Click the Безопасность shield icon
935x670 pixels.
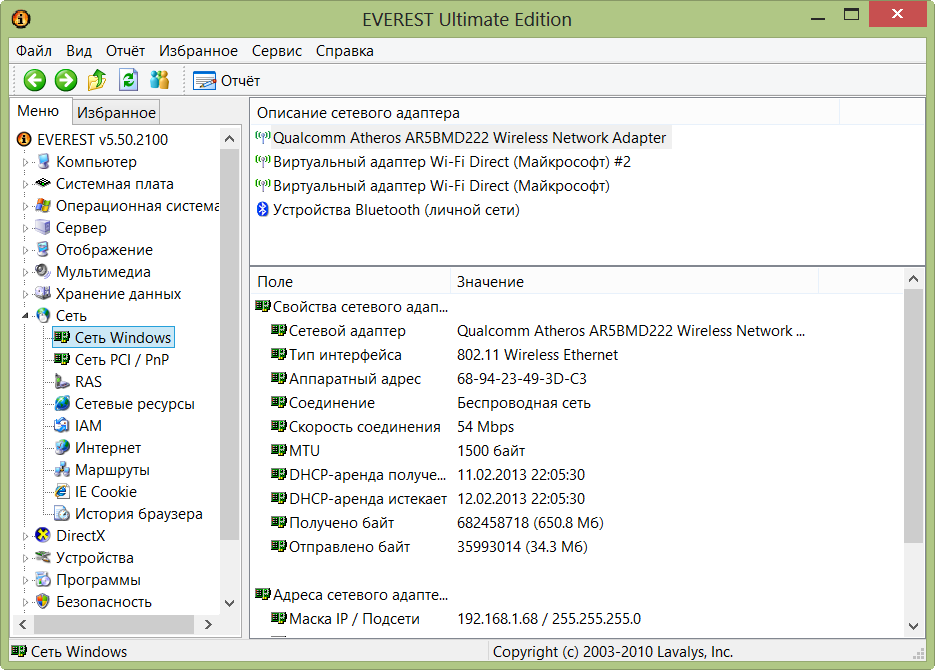point(43,601)
